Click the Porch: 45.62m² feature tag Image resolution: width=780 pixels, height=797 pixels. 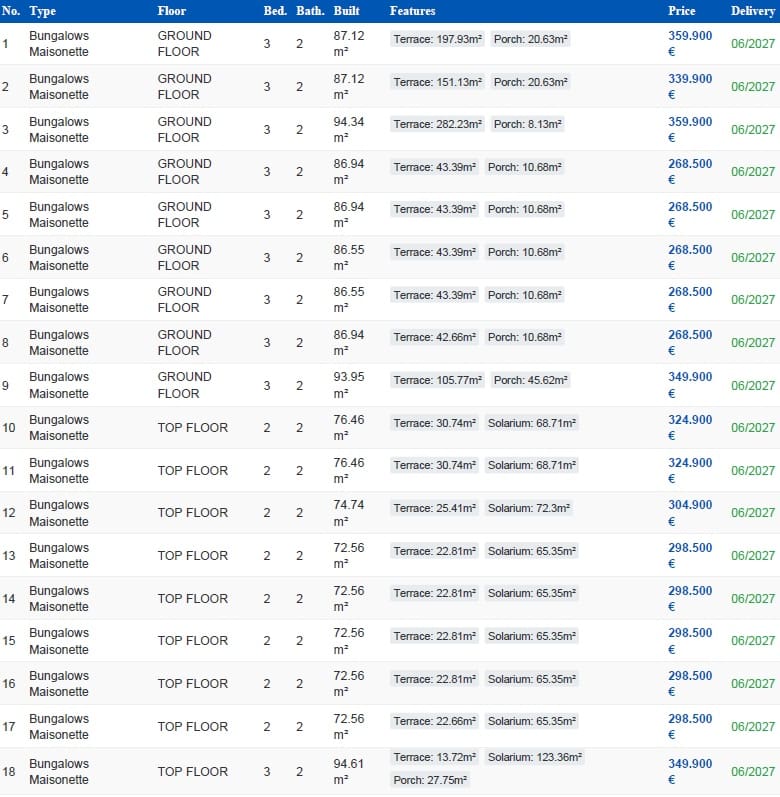click(531, 380)
